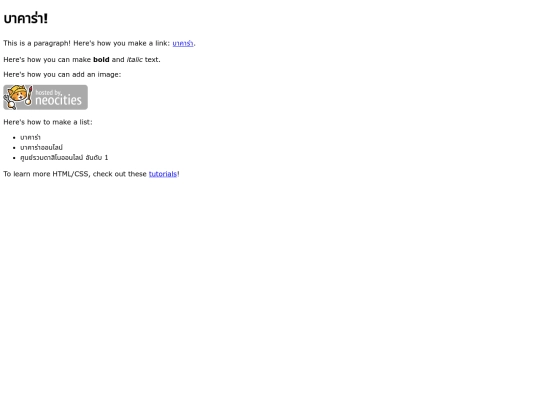Click the 'Here's how to make a list:' text
Screen dimensions: 540x405
48,122
